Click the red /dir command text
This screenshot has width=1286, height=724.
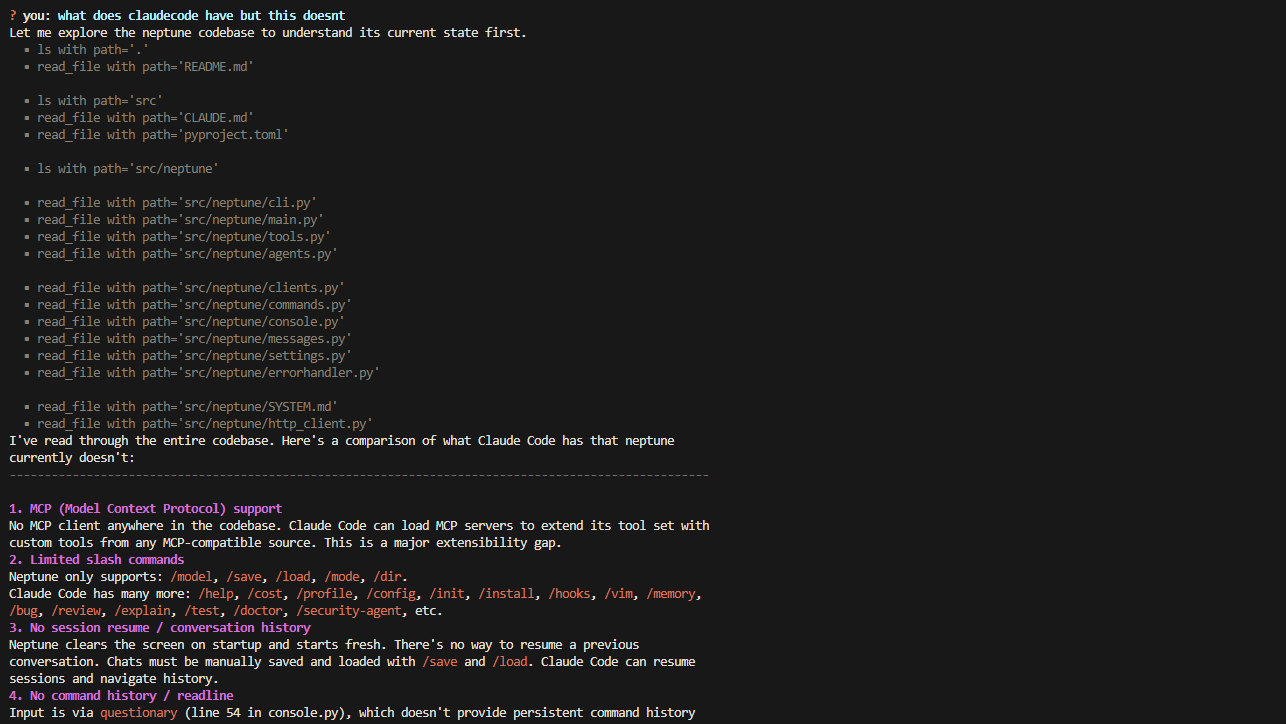[387, 576]
